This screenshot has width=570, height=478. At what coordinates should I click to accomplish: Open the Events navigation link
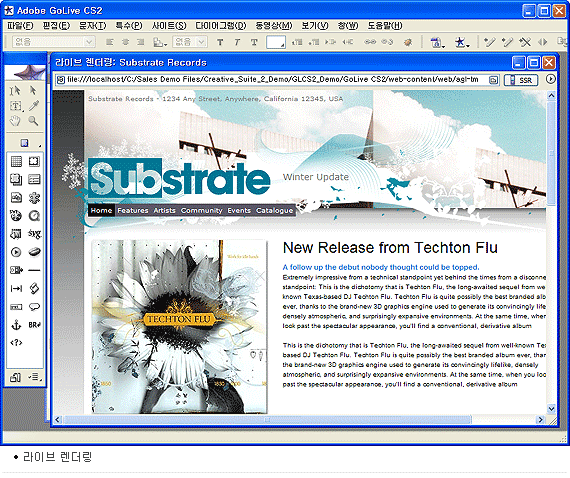pyautogui.click(x=239, y=210)
